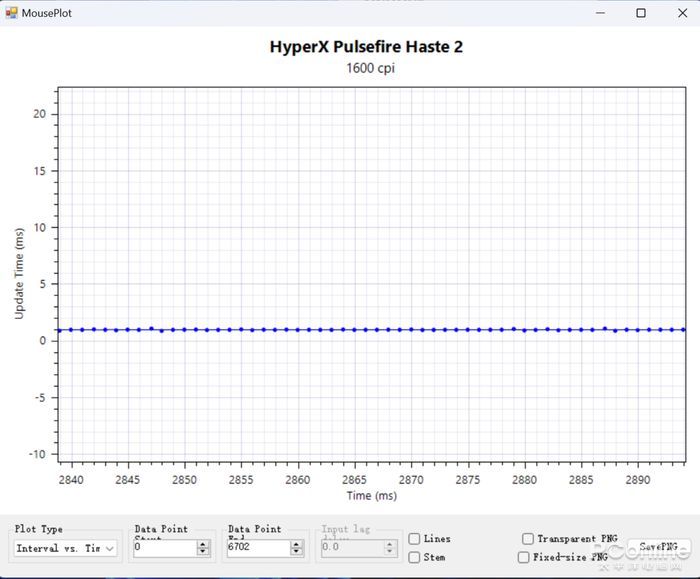
Task: Toggle the Fixed-size PNG checkbox
Action: (523, 557)
